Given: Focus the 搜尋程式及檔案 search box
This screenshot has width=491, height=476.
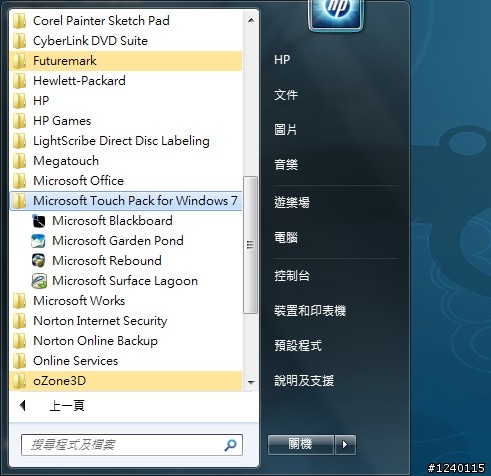Looking at the screenshot, I should tap(132, 445).
